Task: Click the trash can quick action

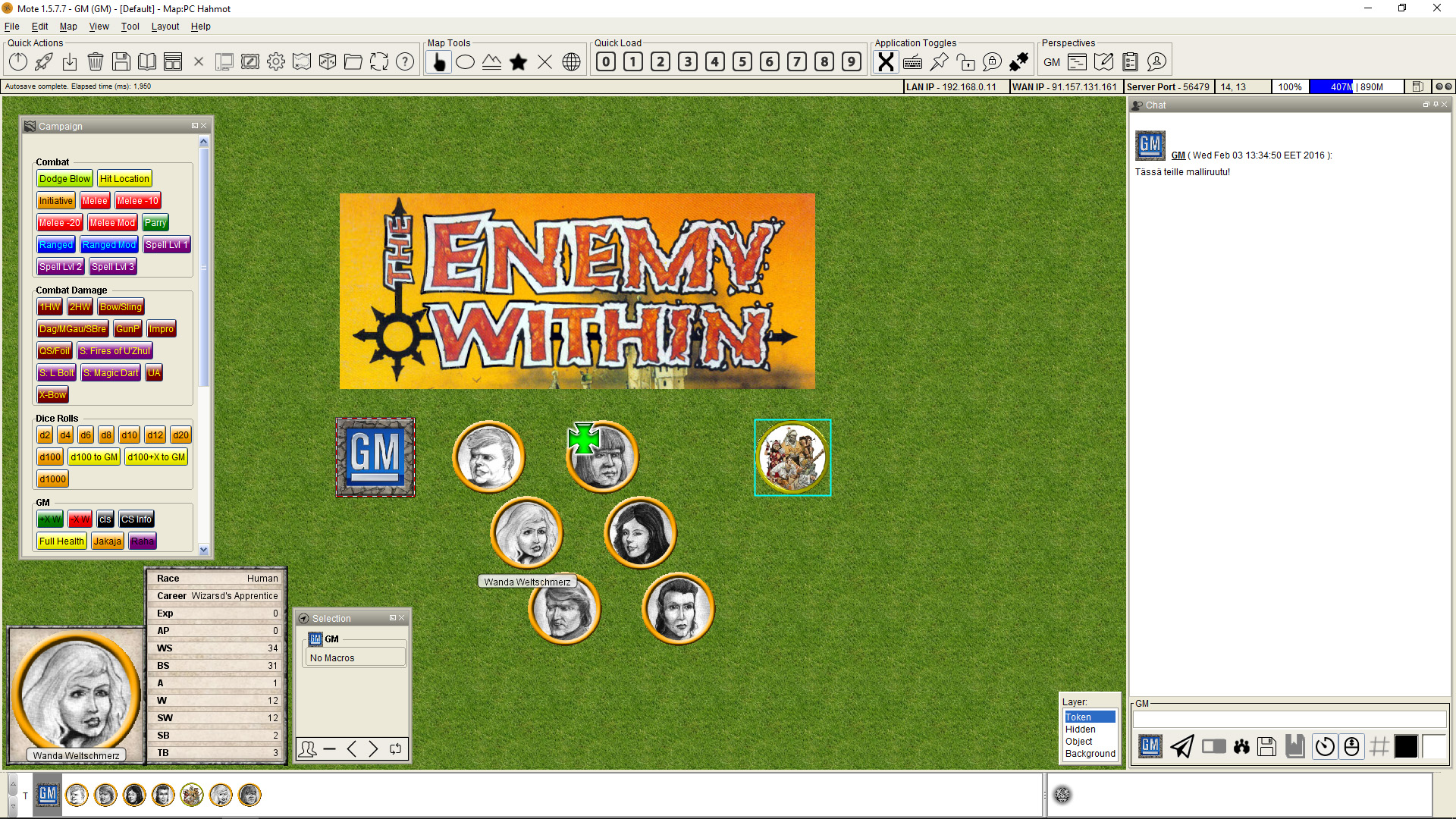Action: point(96,62)
